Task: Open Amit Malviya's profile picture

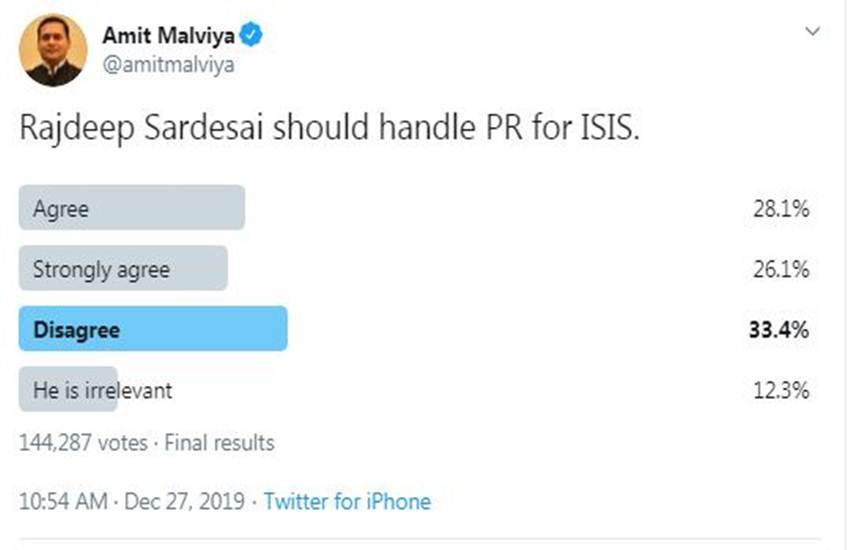Action: 52,50
